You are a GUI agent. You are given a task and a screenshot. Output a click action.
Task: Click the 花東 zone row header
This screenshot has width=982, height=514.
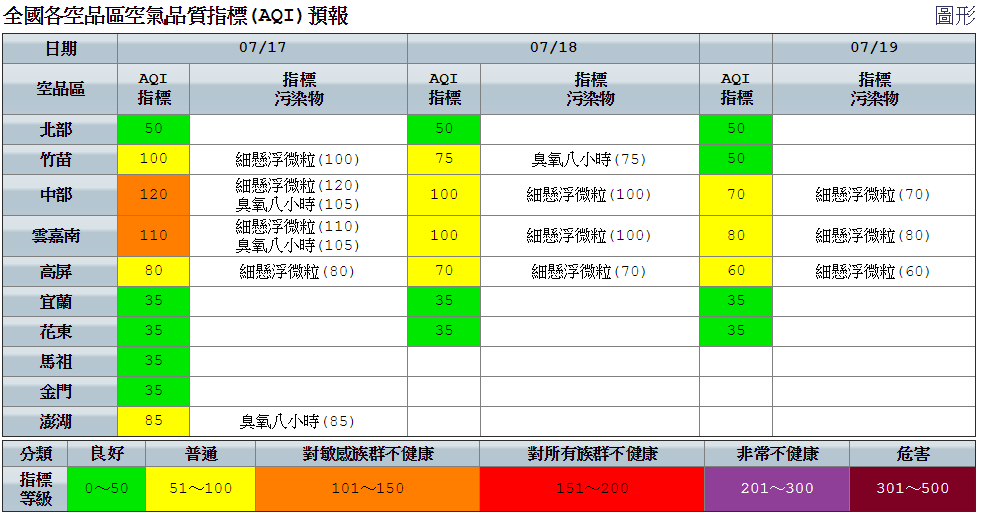coord(60,332)
